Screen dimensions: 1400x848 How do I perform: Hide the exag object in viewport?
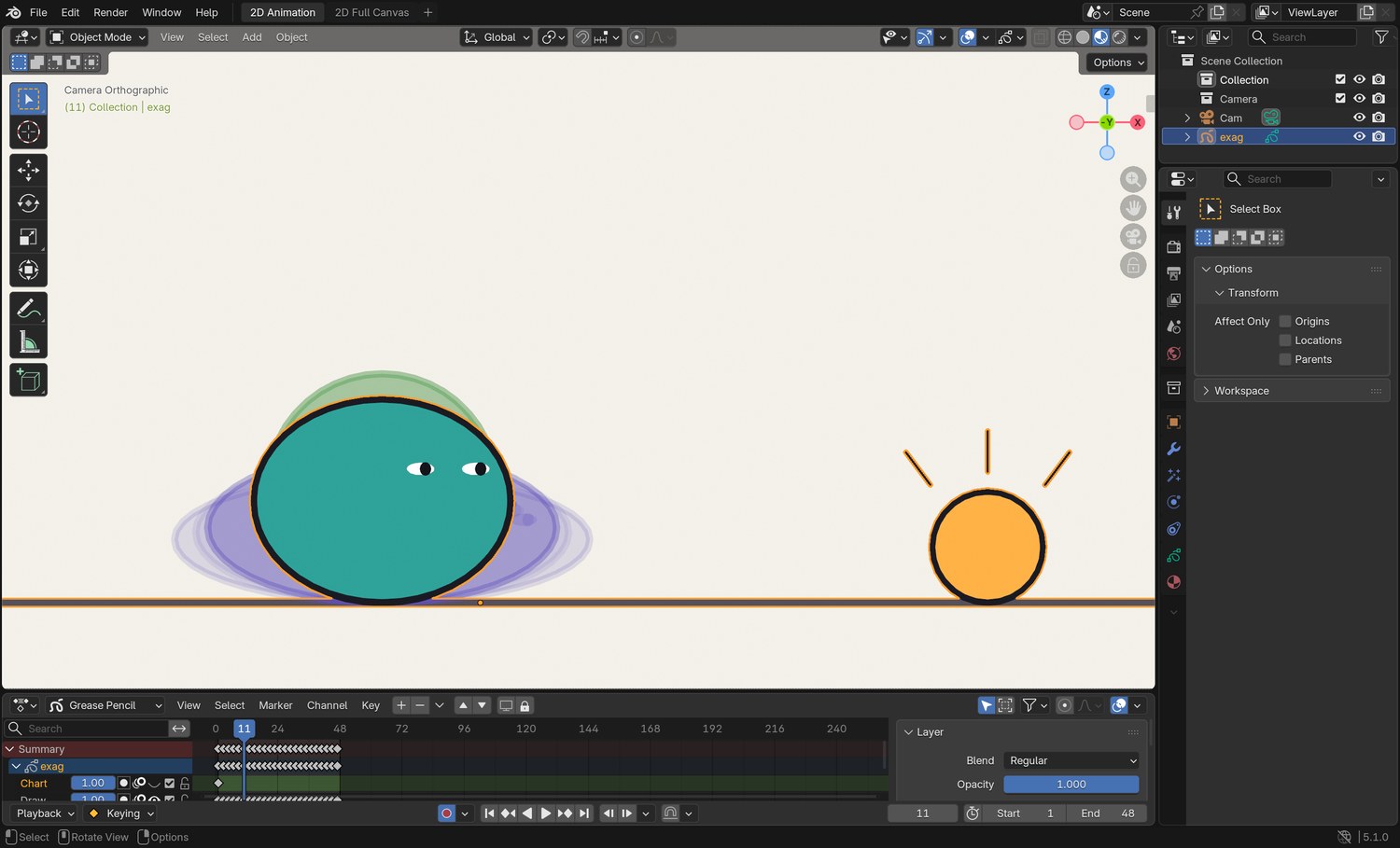pyautogui.click(x=1359, y=137)
